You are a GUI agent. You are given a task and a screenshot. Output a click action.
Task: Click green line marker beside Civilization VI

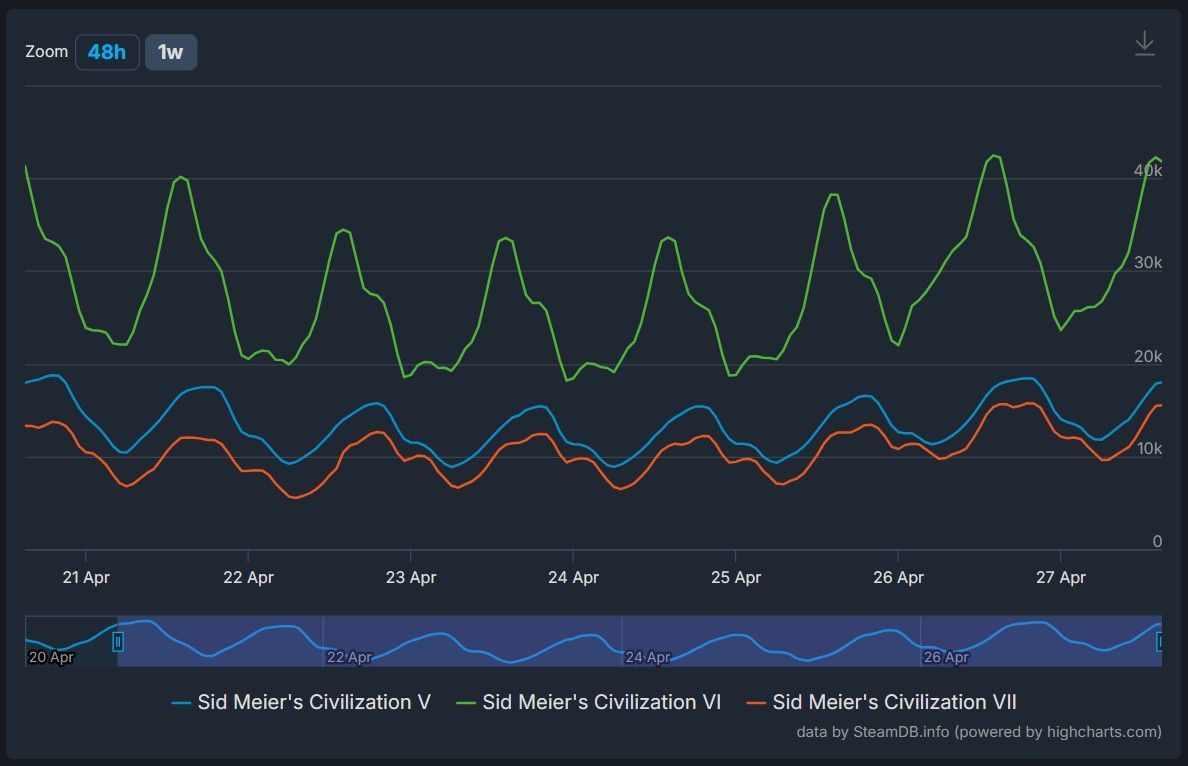(465, 703)
